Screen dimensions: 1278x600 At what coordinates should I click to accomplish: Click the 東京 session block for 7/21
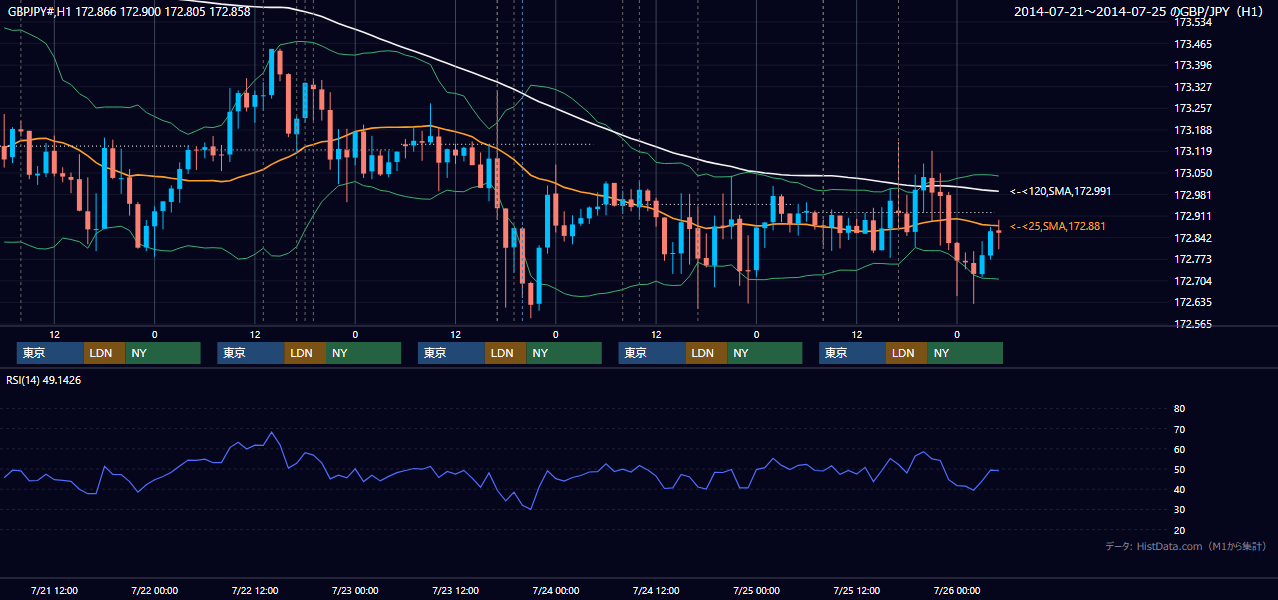[x=50, y=353]
